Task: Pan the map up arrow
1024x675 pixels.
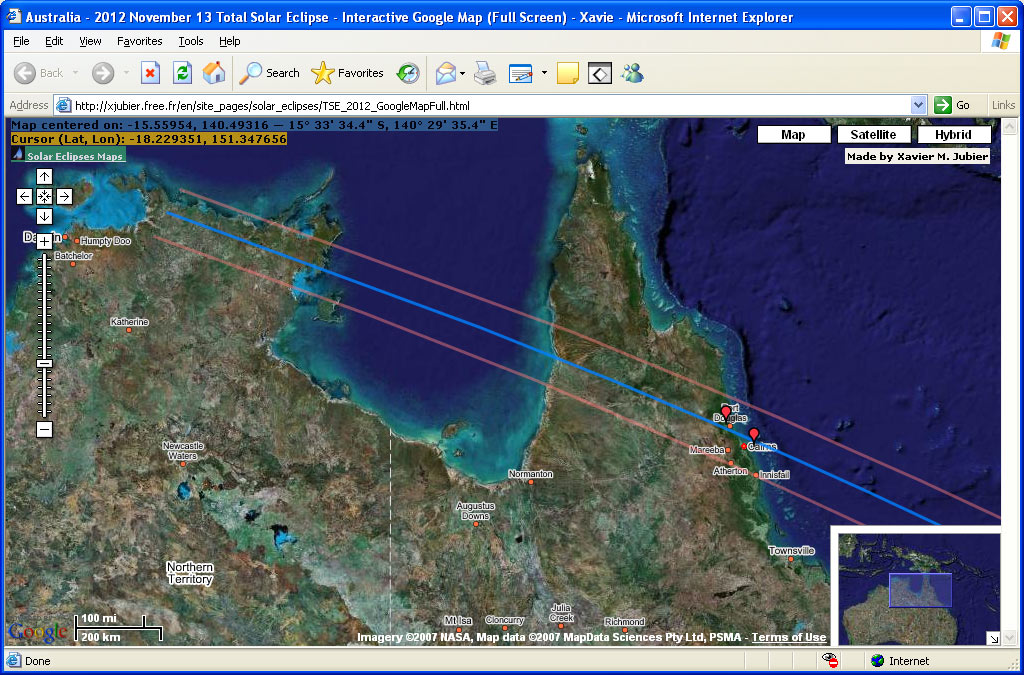Action: click(44, 176)
